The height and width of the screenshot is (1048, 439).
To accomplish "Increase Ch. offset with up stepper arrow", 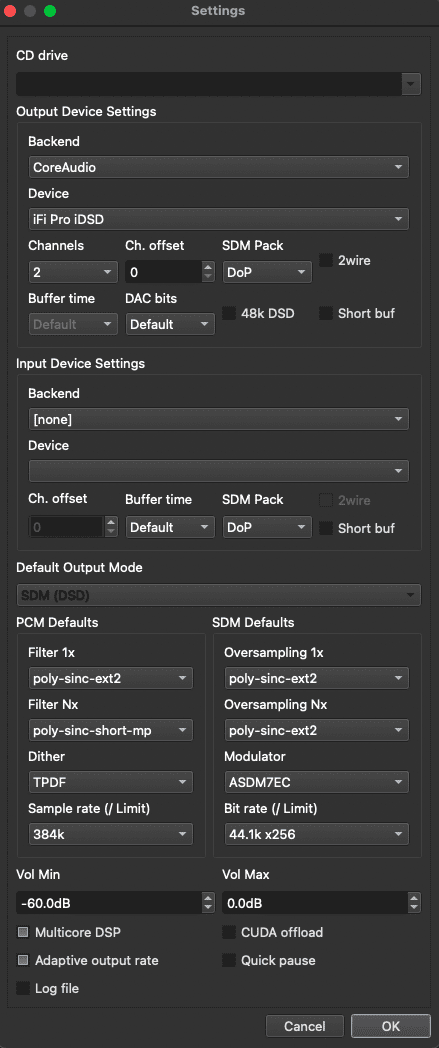I will 208,267.
